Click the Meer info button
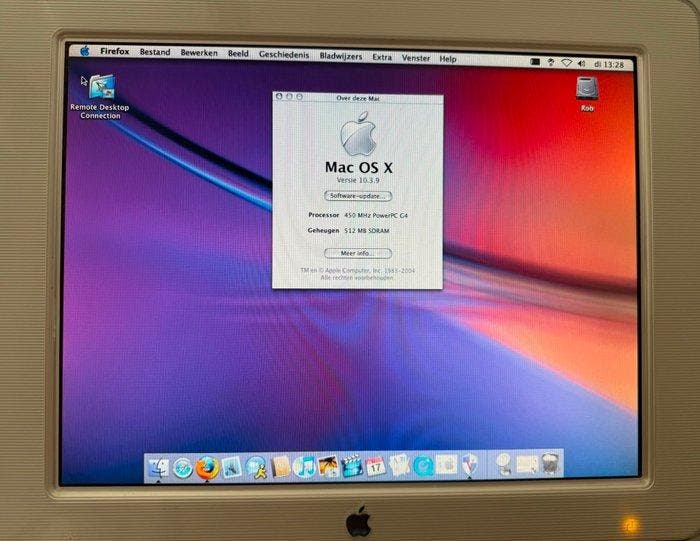 point(358,253)
